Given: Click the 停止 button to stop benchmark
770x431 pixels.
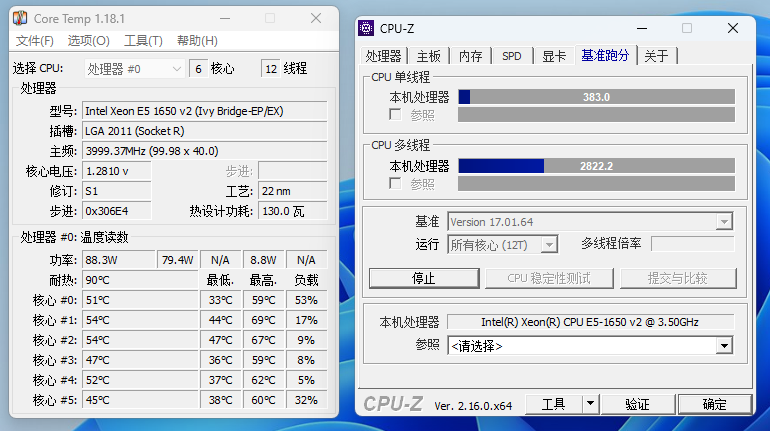Looking at the screenshot, I should 424,278.
